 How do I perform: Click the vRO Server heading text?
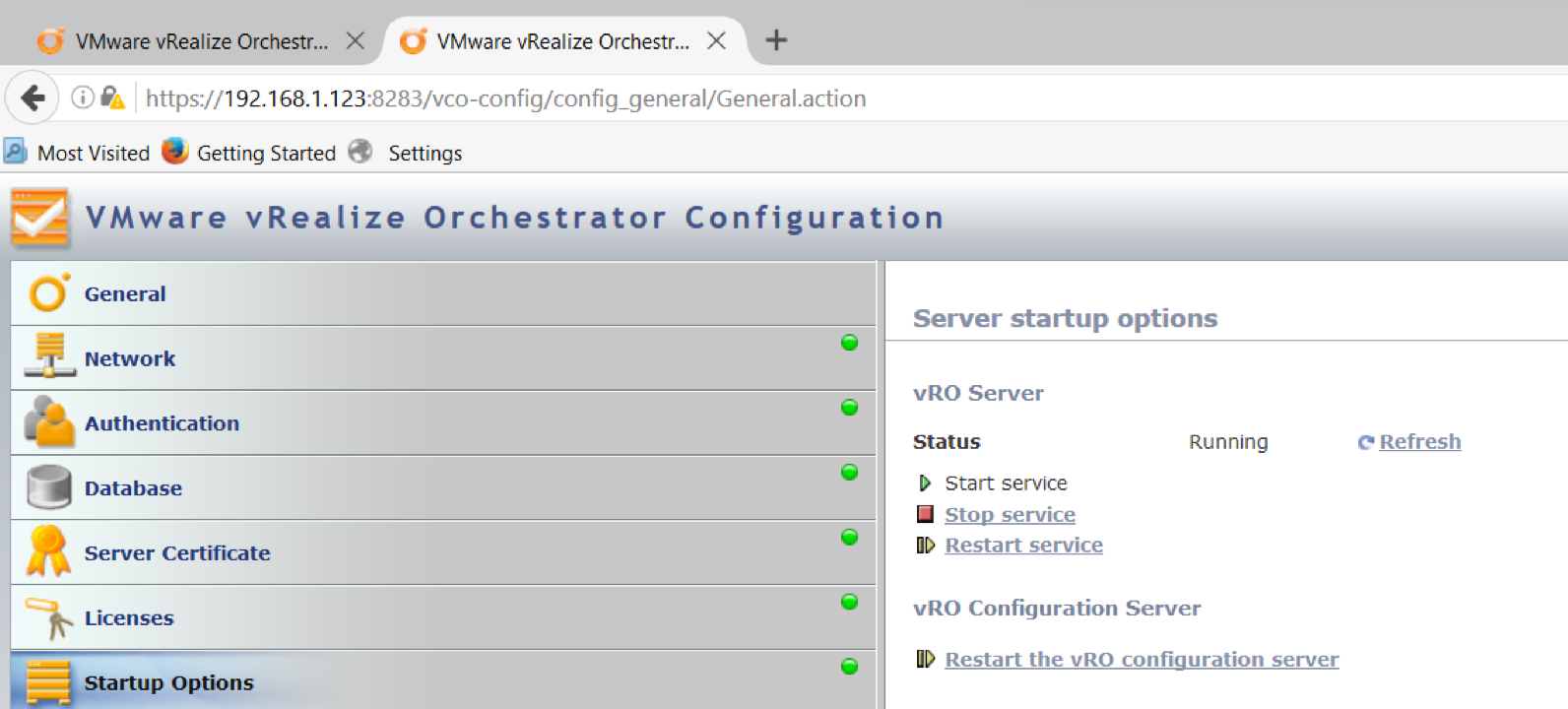pyautogui.click(x=978, y=393)
